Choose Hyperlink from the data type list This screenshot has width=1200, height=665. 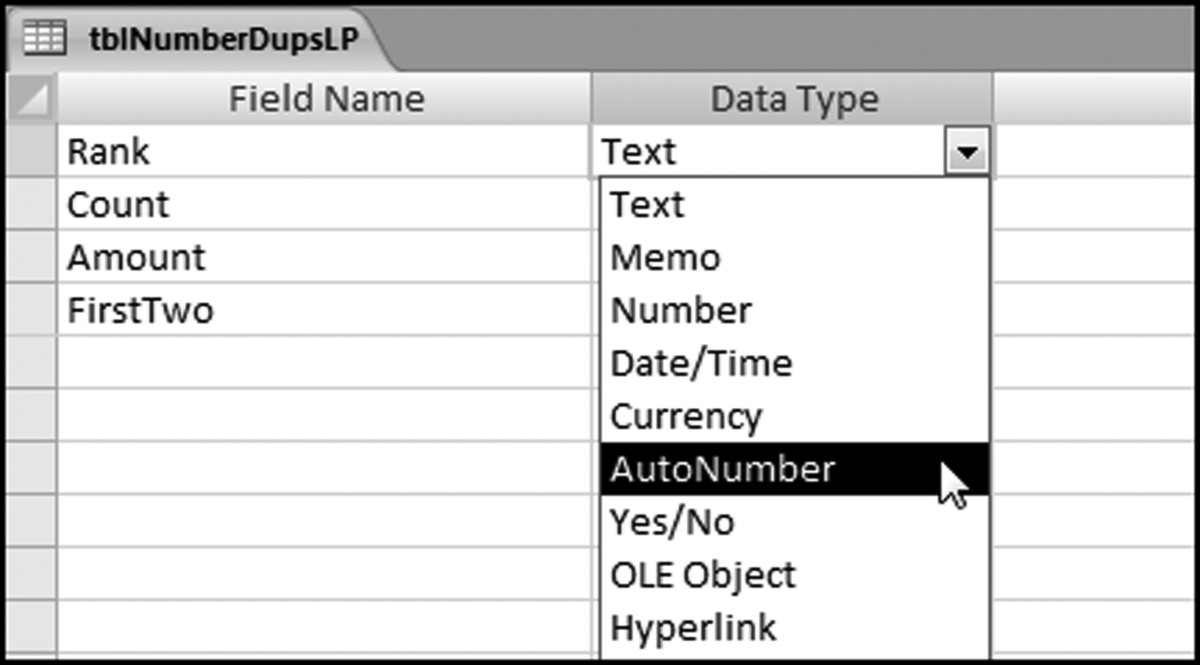tap(693, 628)
